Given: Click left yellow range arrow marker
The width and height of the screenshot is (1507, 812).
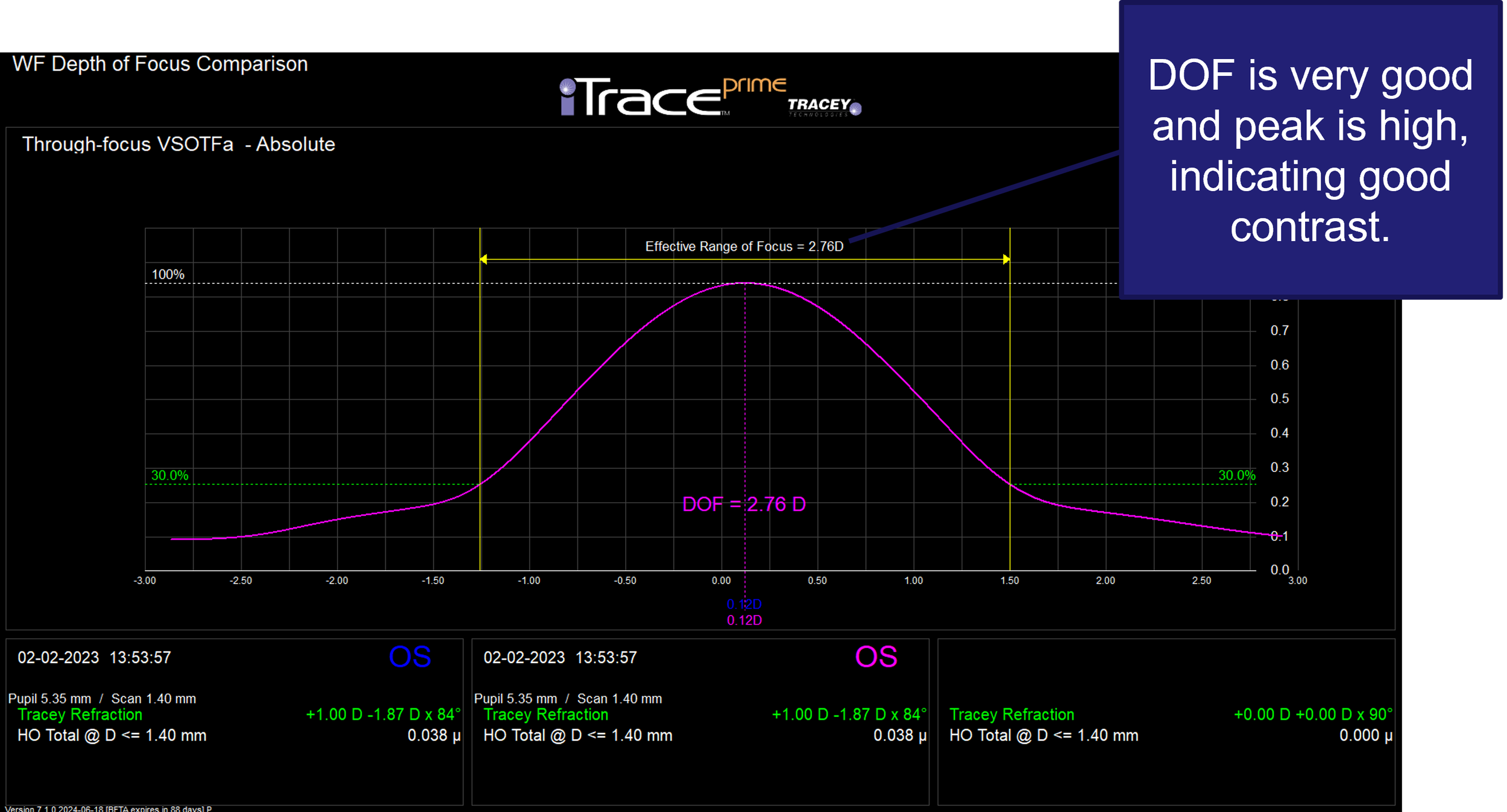Looking at the screenshot, I should (483, 259).
